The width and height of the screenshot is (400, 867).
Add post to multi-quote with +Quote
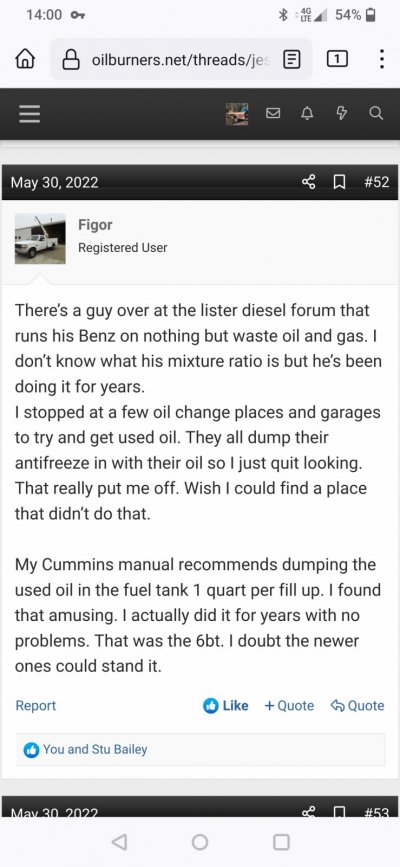(289, 706)
